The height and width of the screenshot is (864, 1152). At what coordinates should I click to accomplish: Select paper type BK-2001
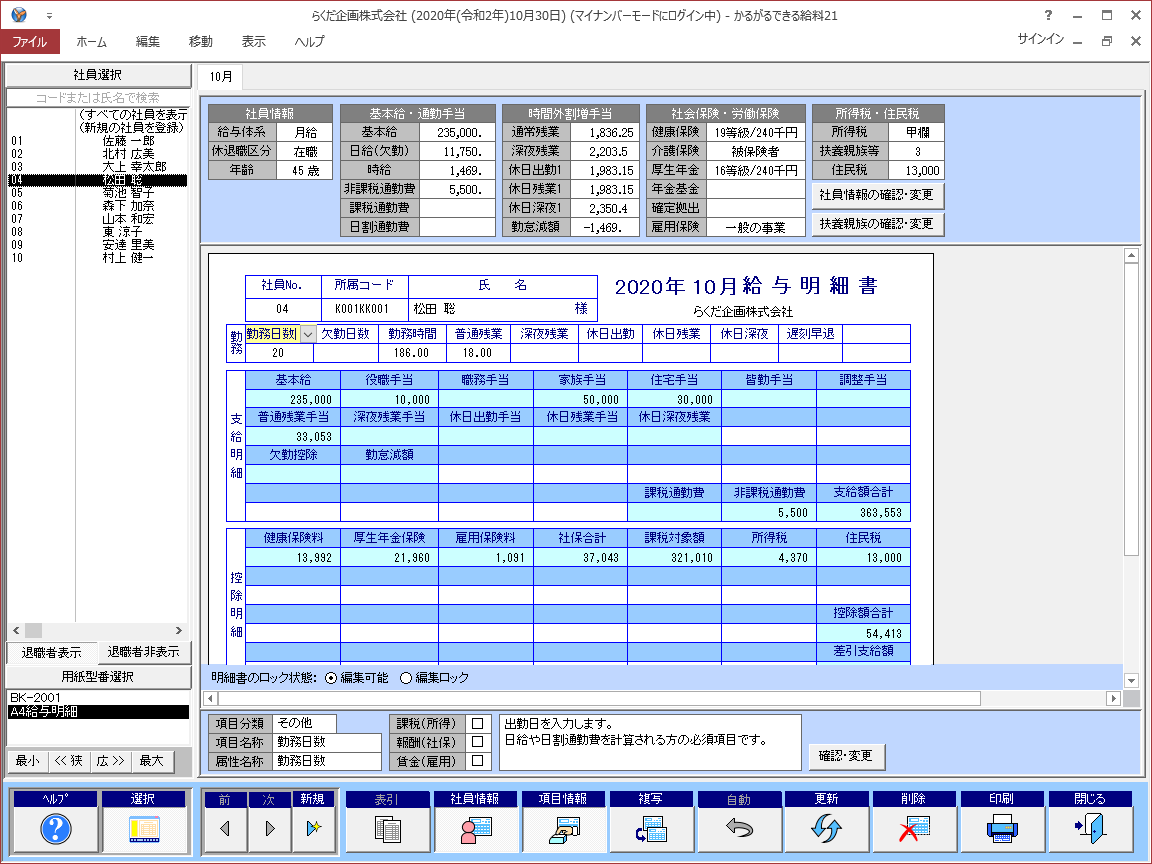pos(98,698)
